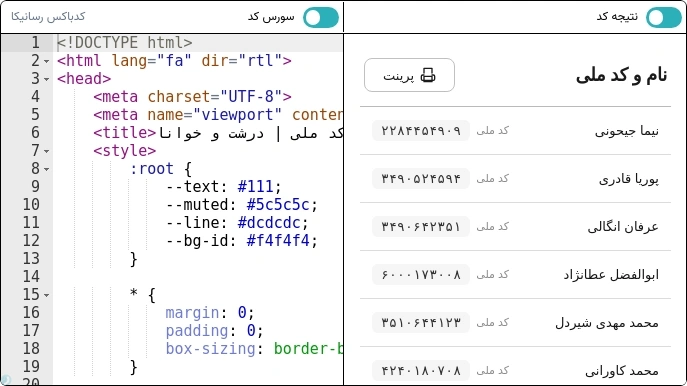Click the کد ملی label beside پوریا قادری
The width and height of the screenshot is (687, 386).
point(492,178)
